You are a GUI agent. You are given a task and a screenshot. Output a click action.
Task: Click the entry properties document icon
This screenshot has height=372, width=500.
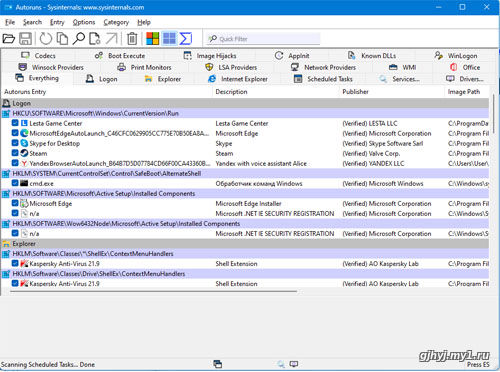click(x=95, y=39)
